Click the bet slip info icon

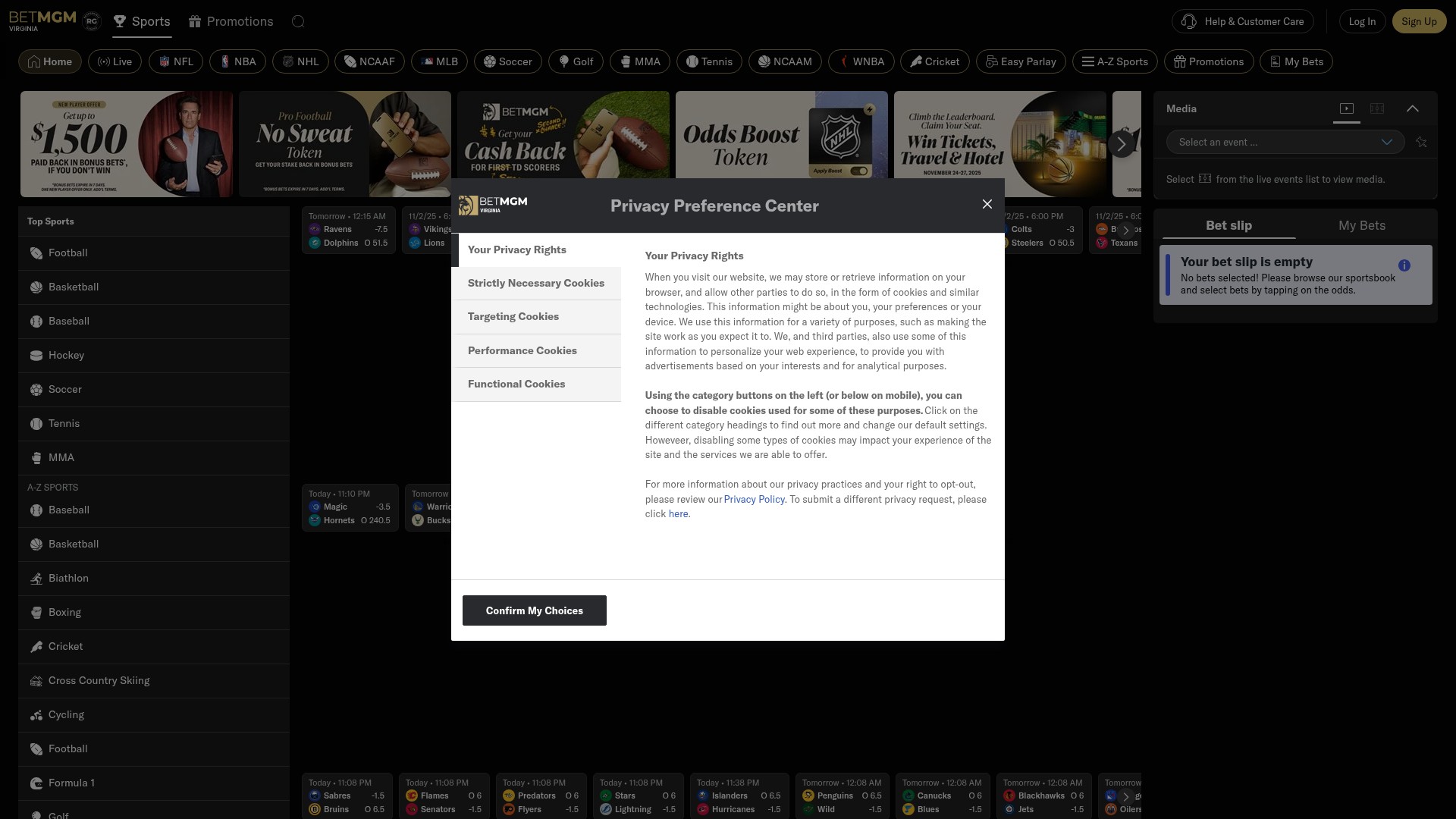point(1404,265)
